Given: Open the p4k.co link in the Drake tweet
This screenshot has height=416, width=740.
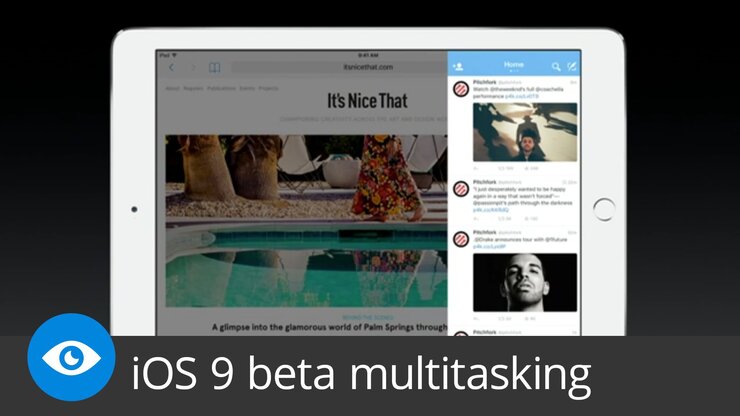Looking at the screenshot, I should point(489,246).
